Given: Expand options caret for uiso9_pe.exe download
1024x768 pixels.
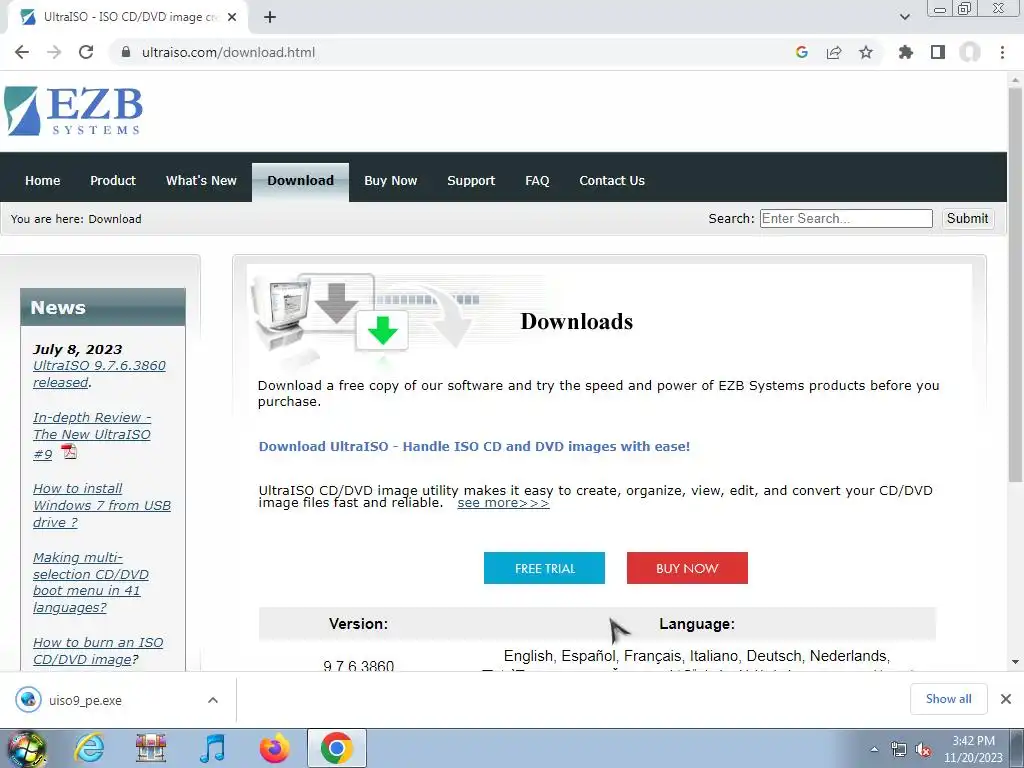Looking at the screenshot, I should [213, 700].
